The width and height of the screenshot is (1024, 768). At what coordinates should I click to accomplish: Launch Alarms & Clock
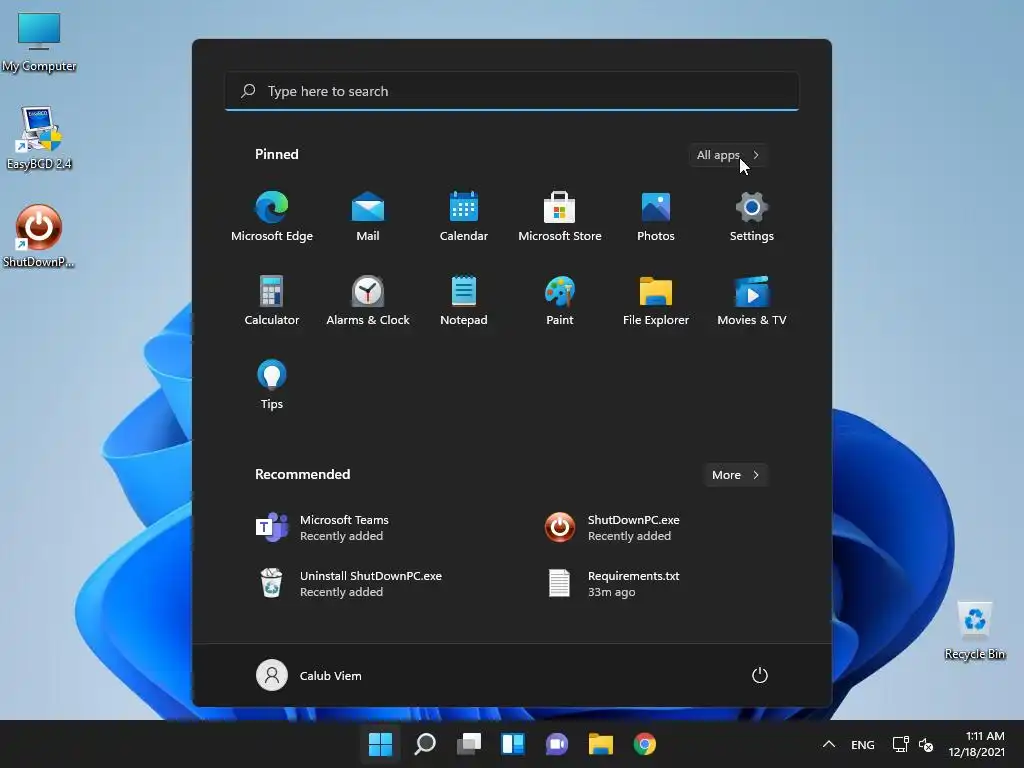tap(368, 300)
